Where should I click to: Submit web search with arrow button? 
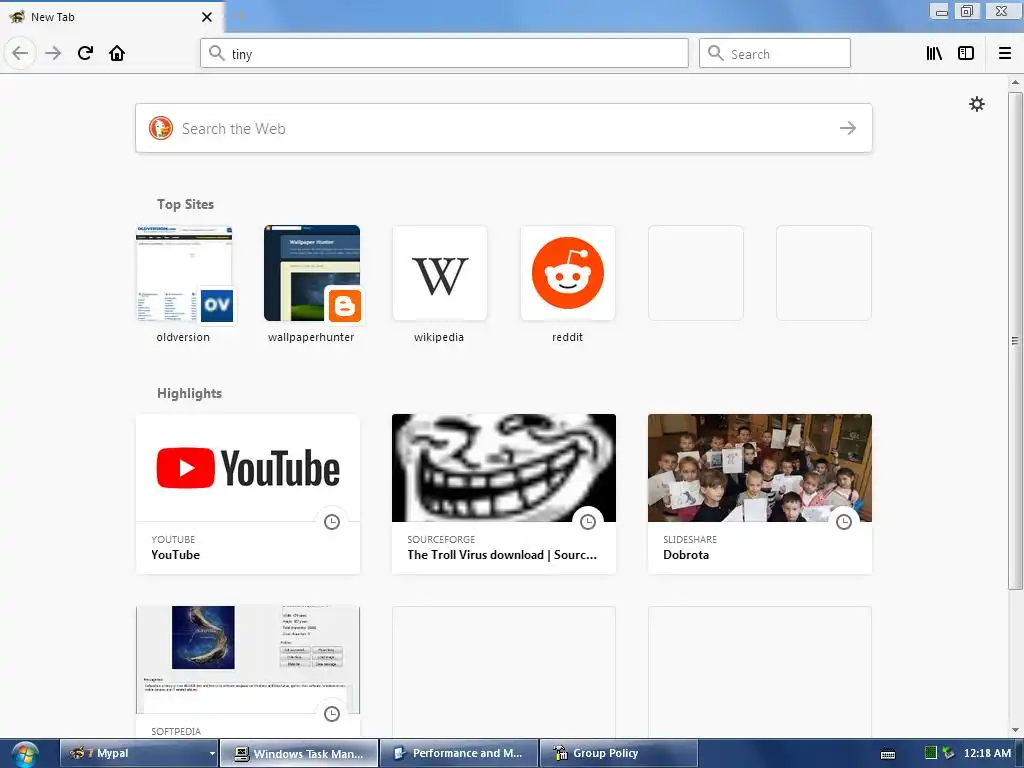pos(848,128)
